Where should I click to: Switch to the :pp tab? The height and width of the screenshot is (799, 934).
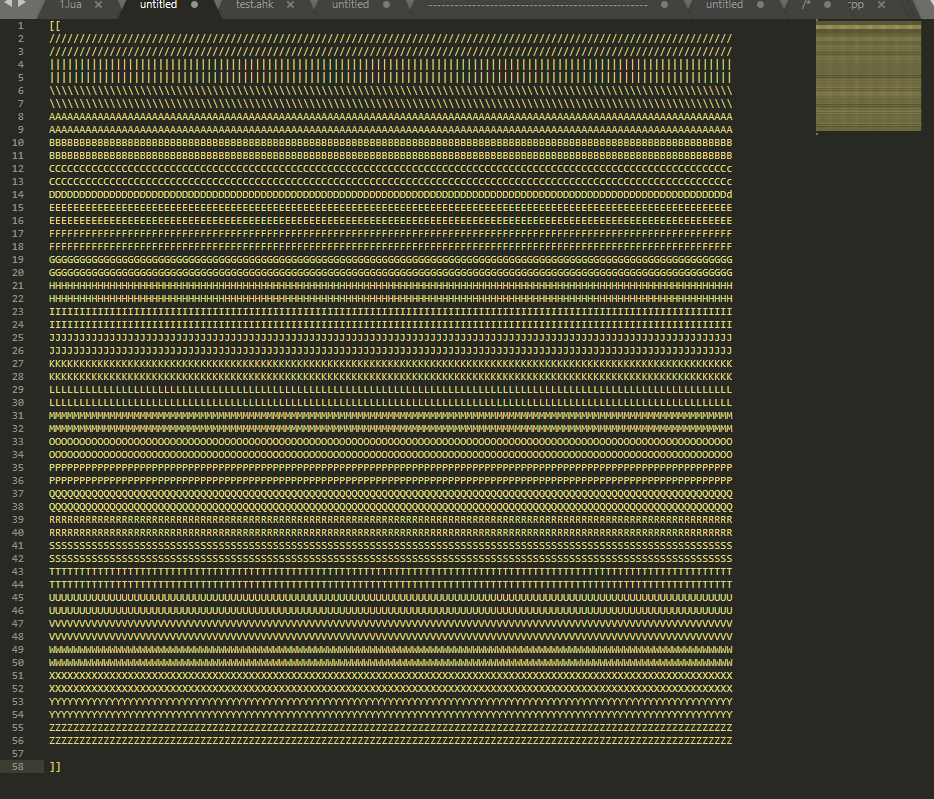(x=856, y=5)
